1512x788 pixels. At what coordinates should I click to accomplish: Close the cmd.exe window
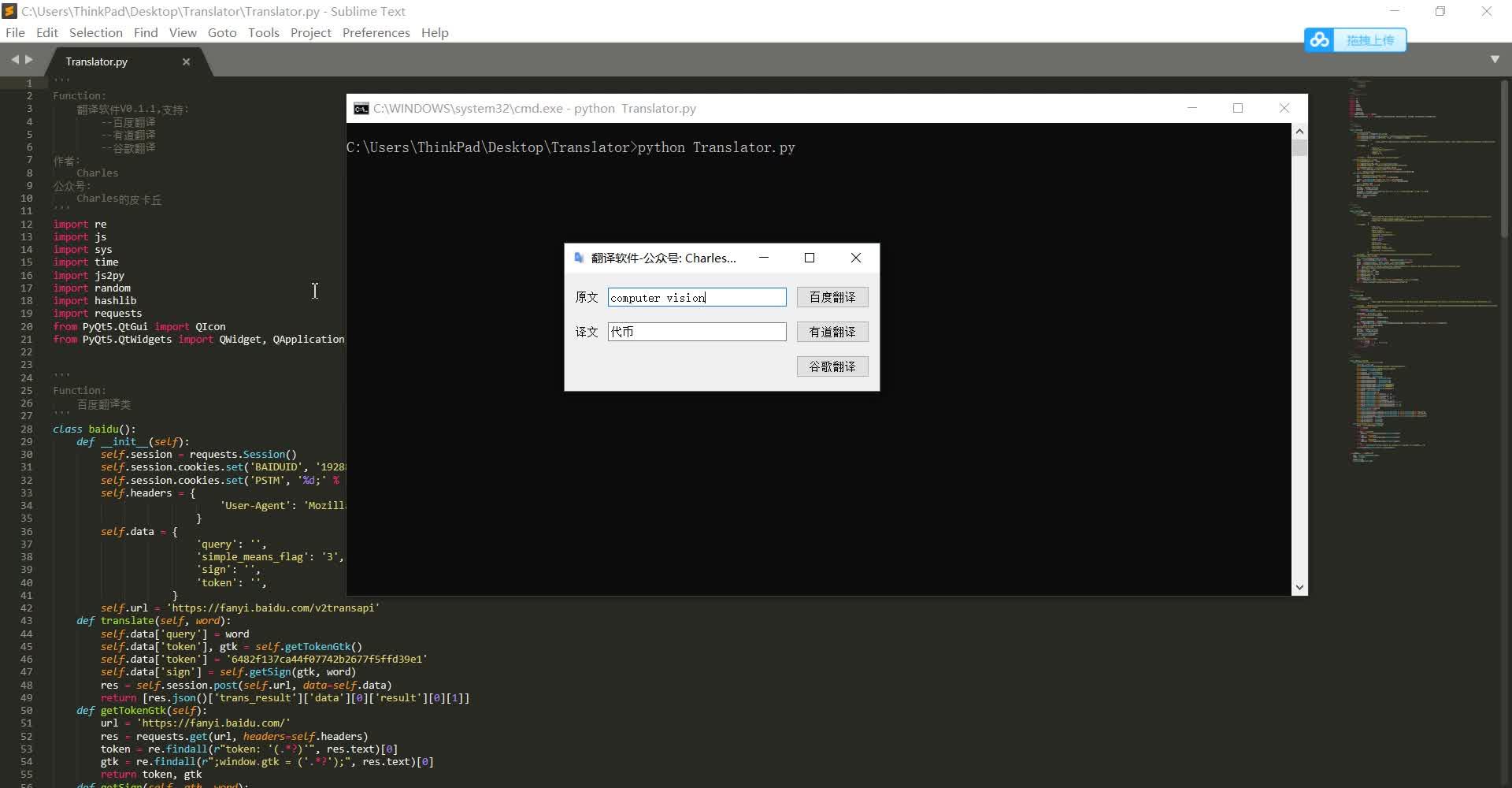click(x=1284, y=108)
